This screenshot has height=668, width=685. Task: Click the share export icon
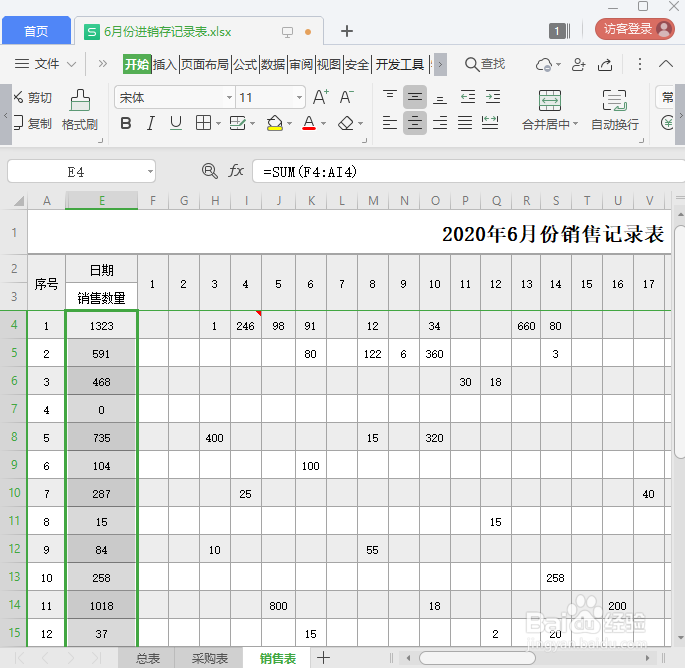[x=605, y=65]
